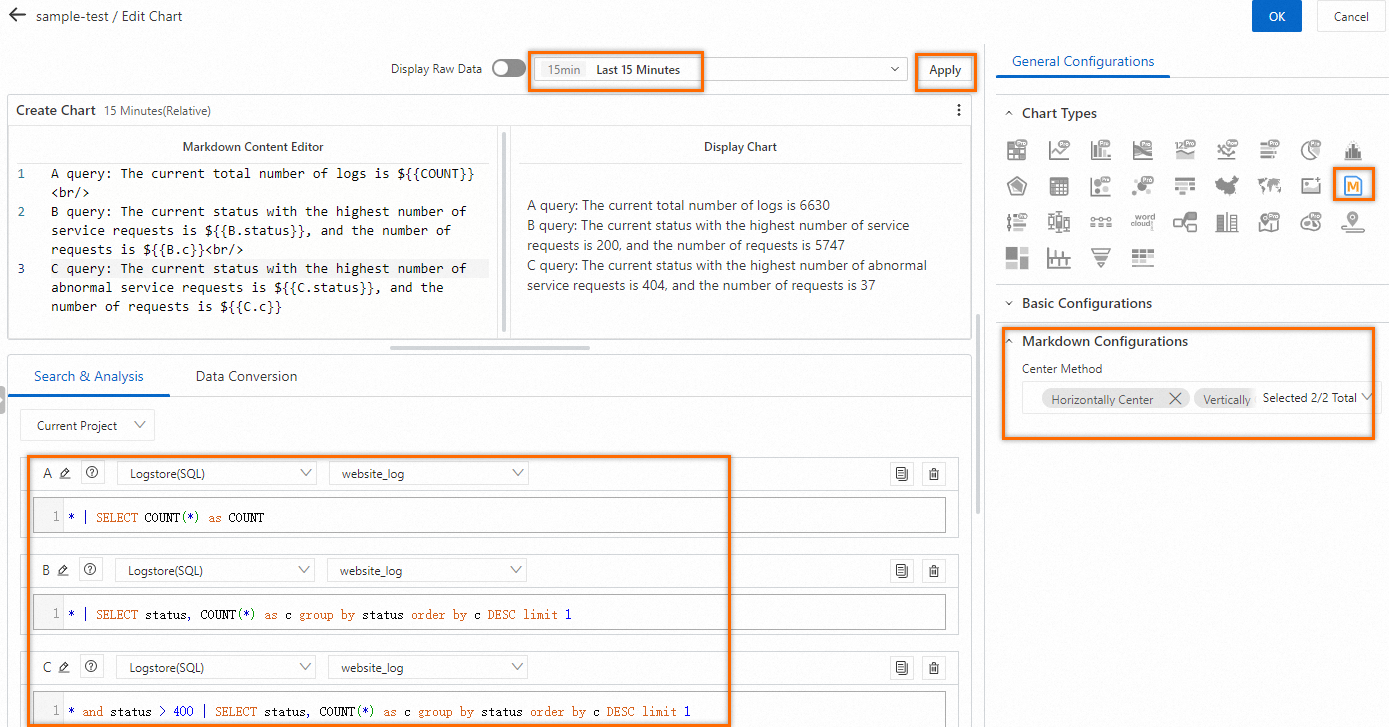Open query C Logstore(SQL) dropdown
Viewport: 1389px width, 727px height.
coord(217,668)
